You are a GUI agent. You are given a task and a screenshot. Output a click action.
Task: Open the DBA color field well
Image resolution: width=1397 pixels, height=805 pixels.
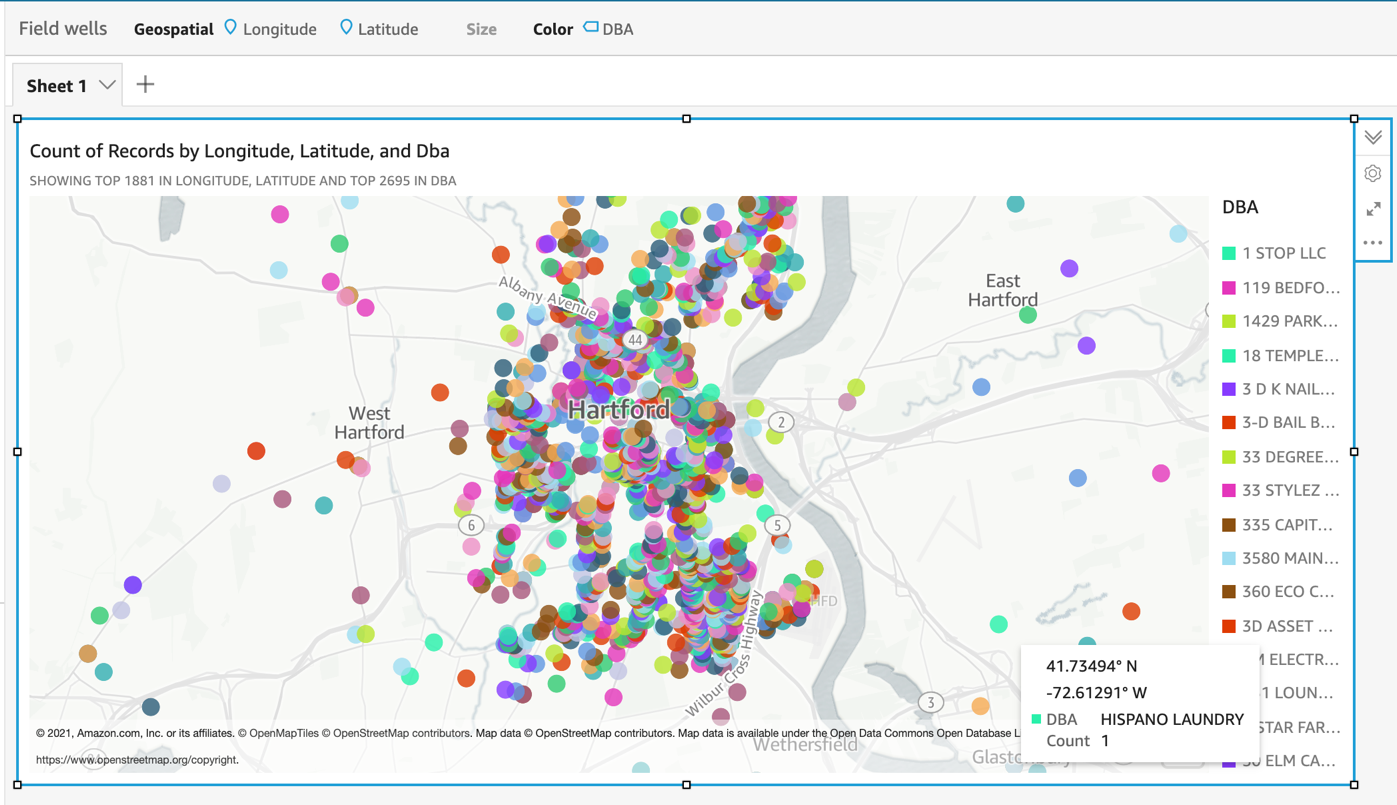608,29
